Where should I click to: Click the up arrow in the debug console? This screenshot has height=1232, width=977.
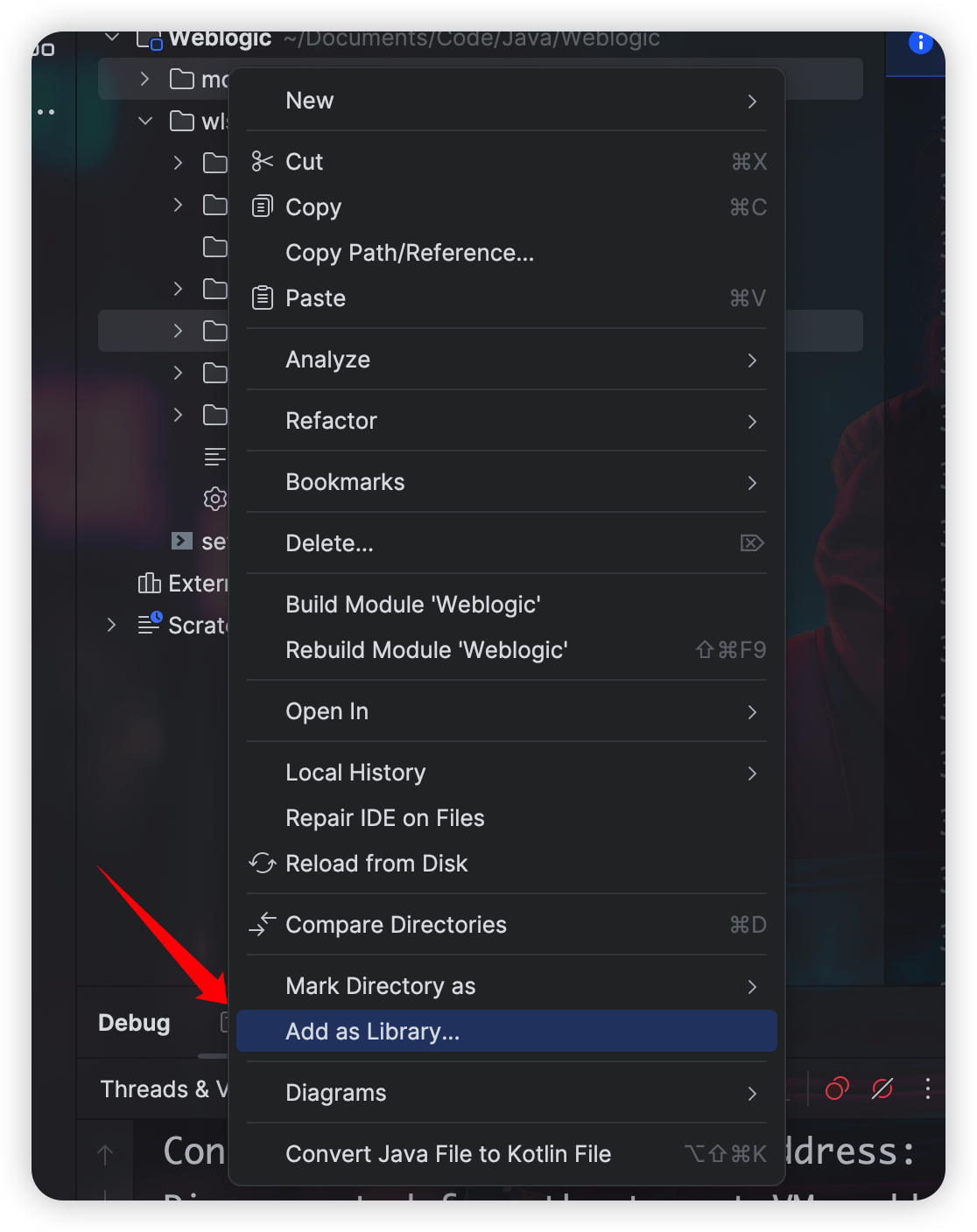[105, 1155]
